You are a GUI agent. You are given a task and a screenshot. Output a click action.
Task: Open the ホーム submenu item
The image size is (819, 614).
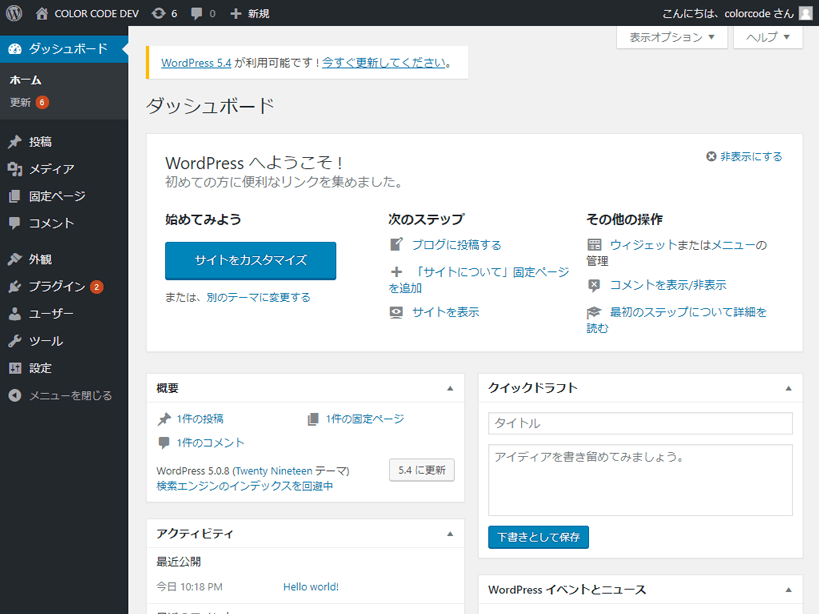(x=26, y=80)
